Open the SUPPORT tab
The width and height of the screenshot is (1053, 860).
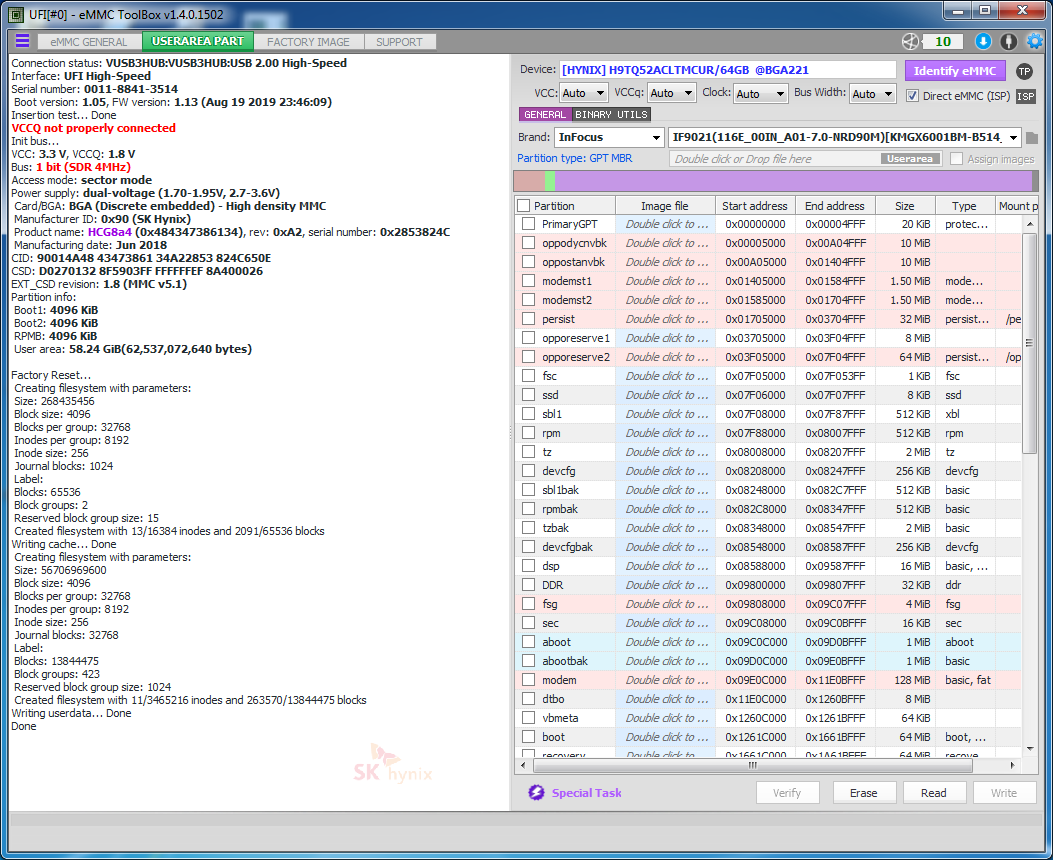point(399,42)
